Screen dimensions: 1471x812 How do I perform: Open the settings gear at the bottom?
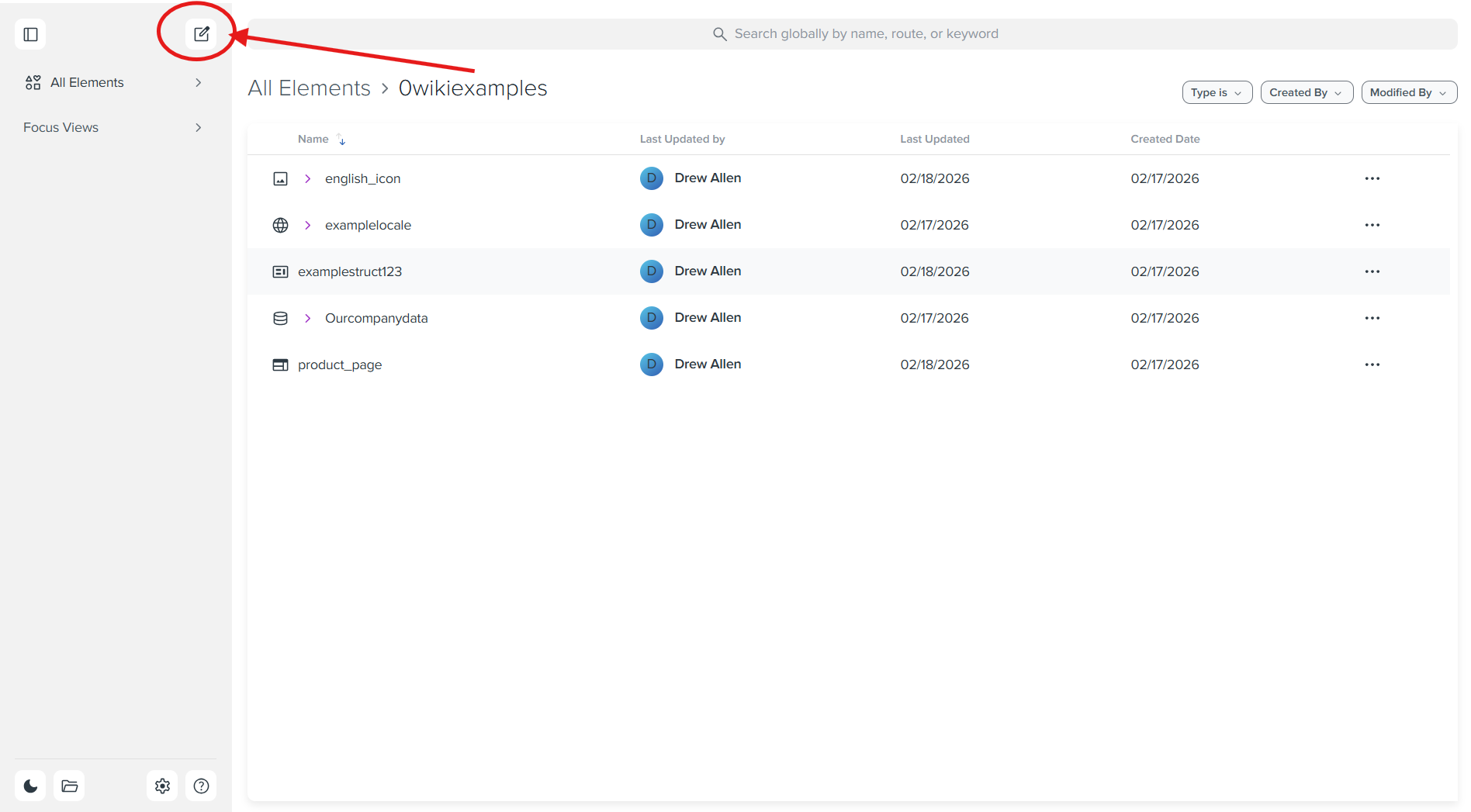point(162,785)
